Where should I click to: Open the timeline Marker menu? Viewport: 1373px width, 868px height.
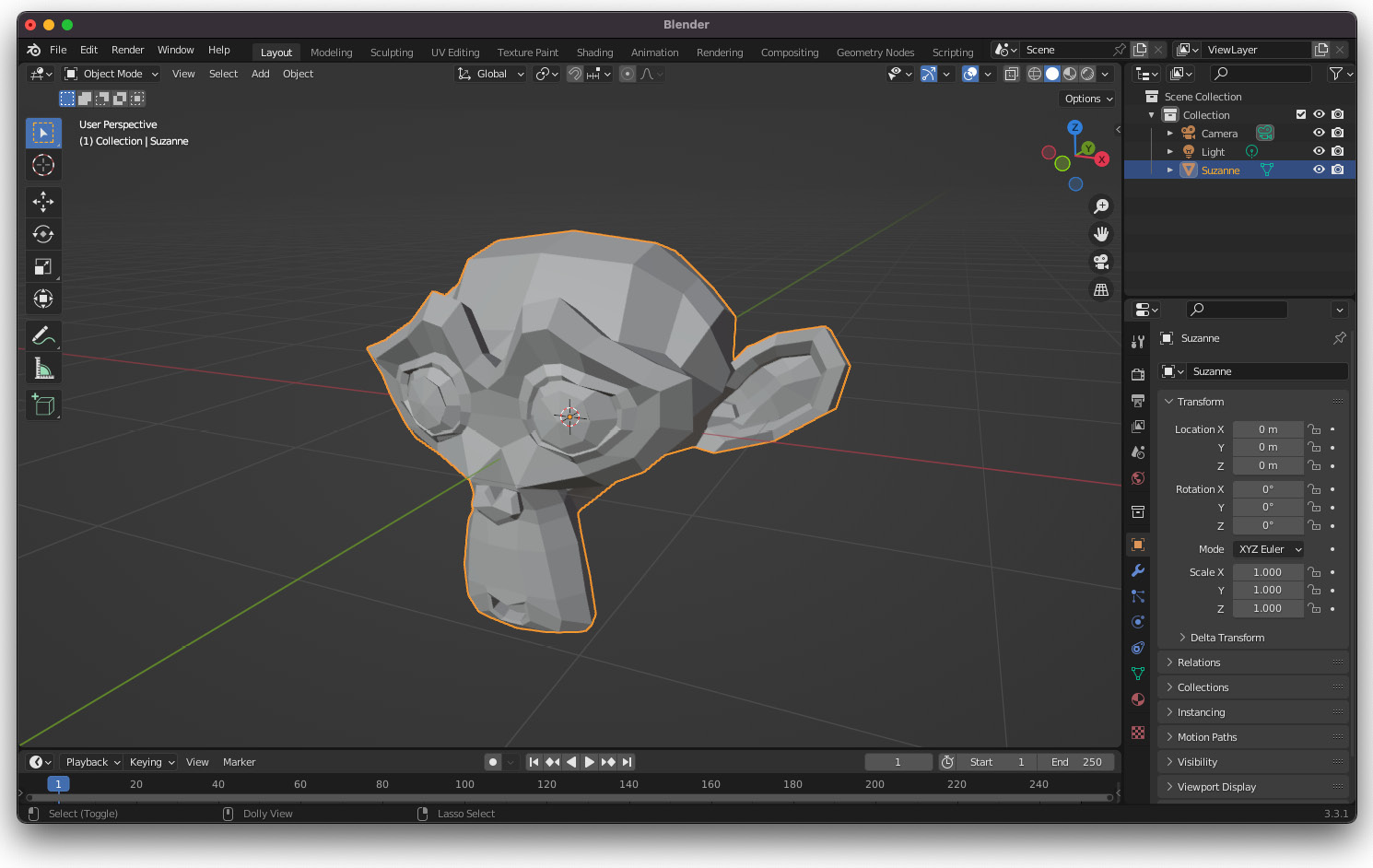coord(239,762)
